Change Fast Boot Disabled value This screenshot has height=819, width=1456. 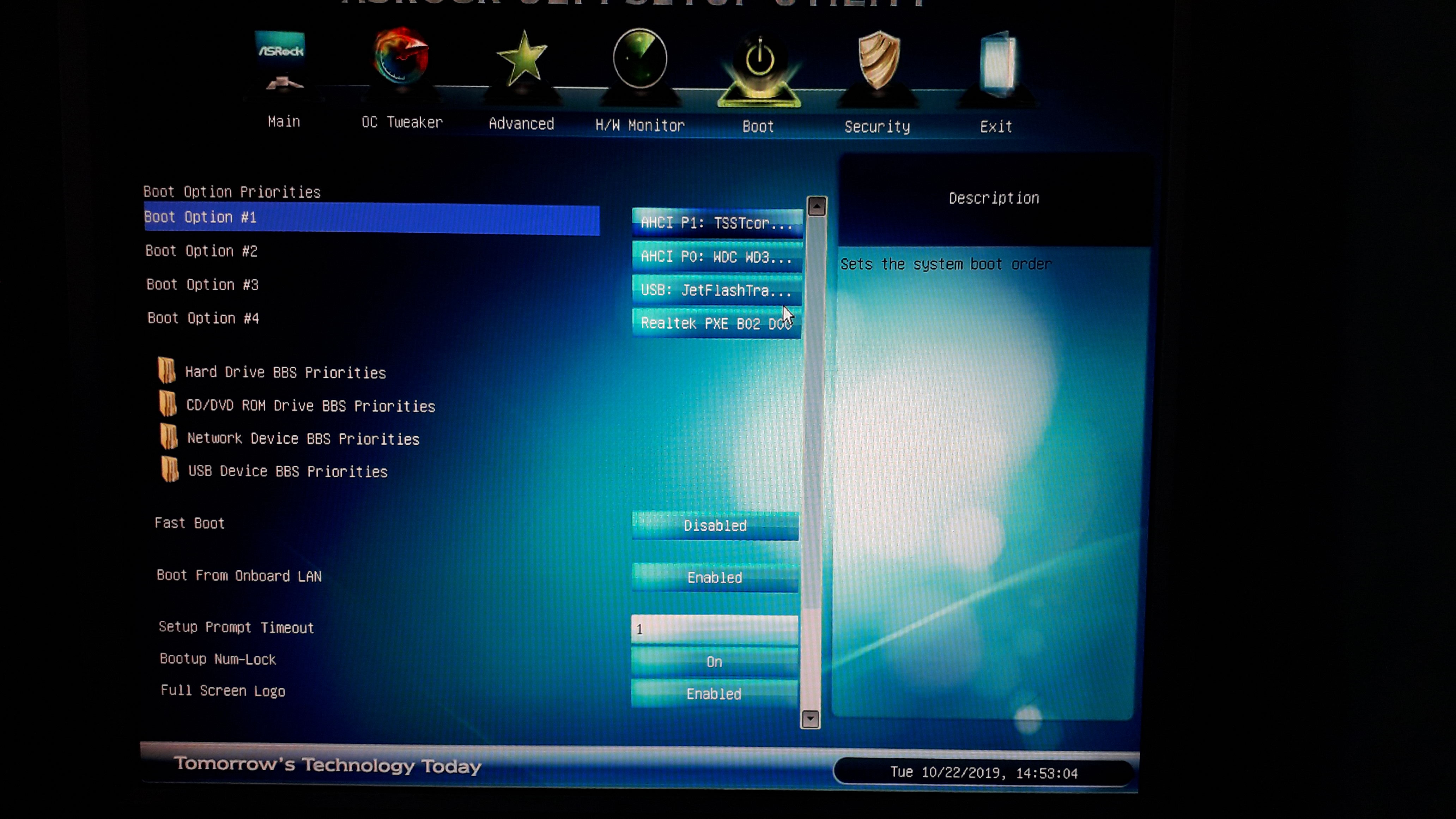(x=715, y=526)
